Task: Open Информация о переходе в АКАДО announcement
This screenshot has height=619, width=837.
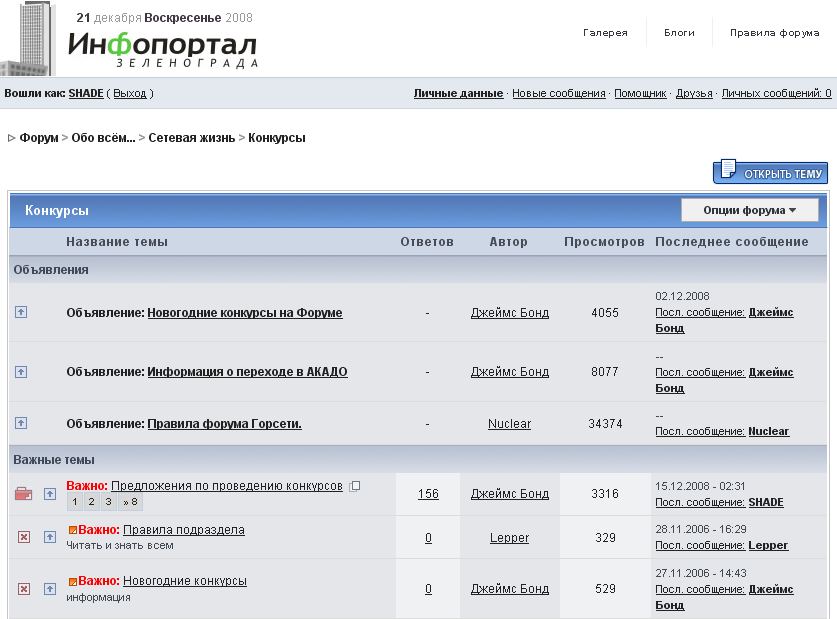Action: click(x=247, y=372)
